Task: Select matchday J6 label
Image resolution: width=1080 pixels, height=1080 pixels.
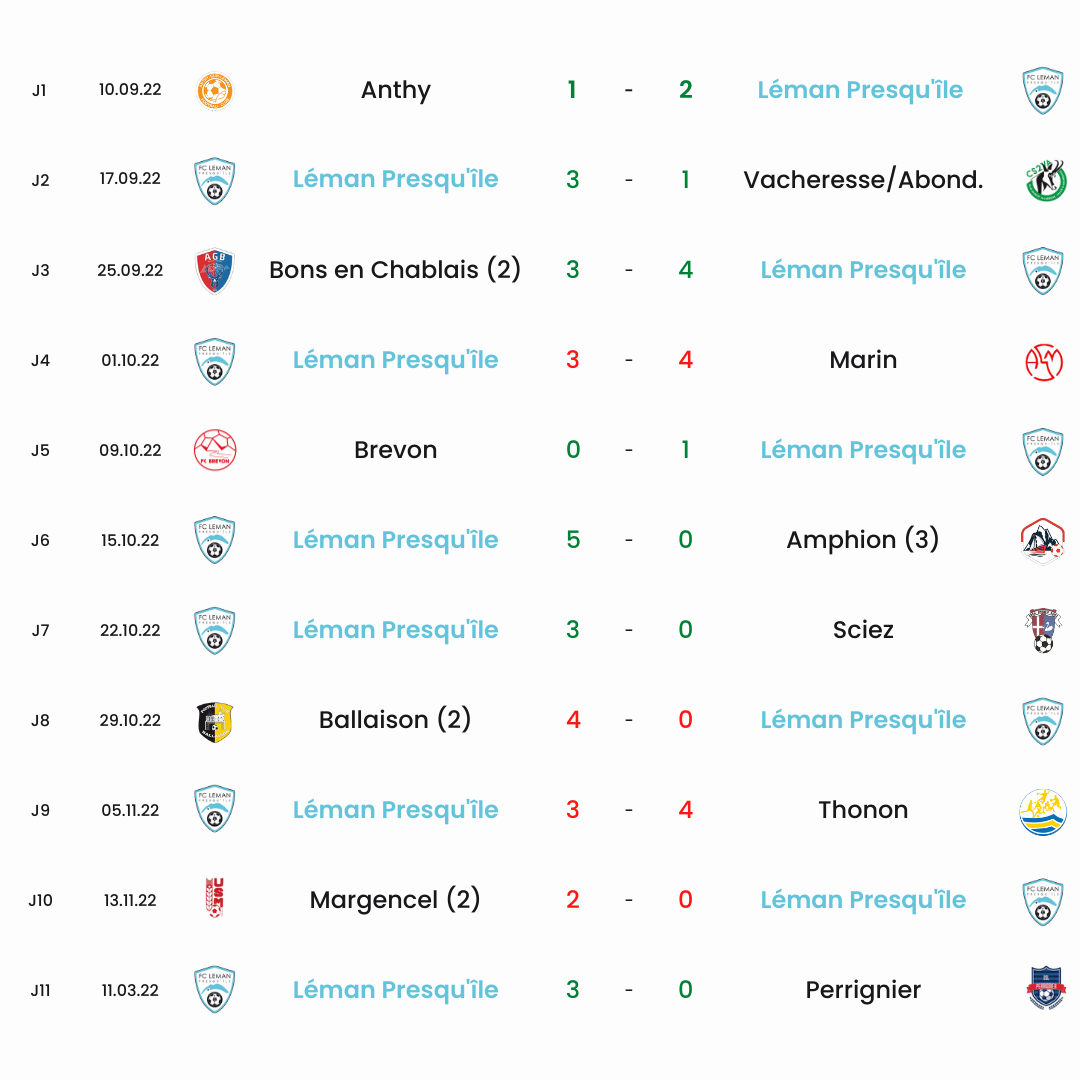Action: tap(41, 541)
